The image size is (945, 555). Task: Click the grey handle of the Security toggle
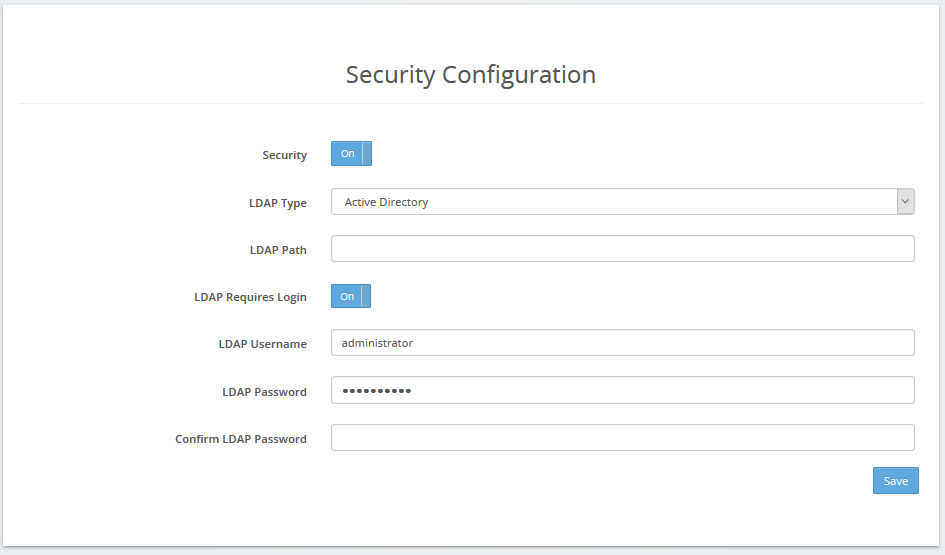367,154
